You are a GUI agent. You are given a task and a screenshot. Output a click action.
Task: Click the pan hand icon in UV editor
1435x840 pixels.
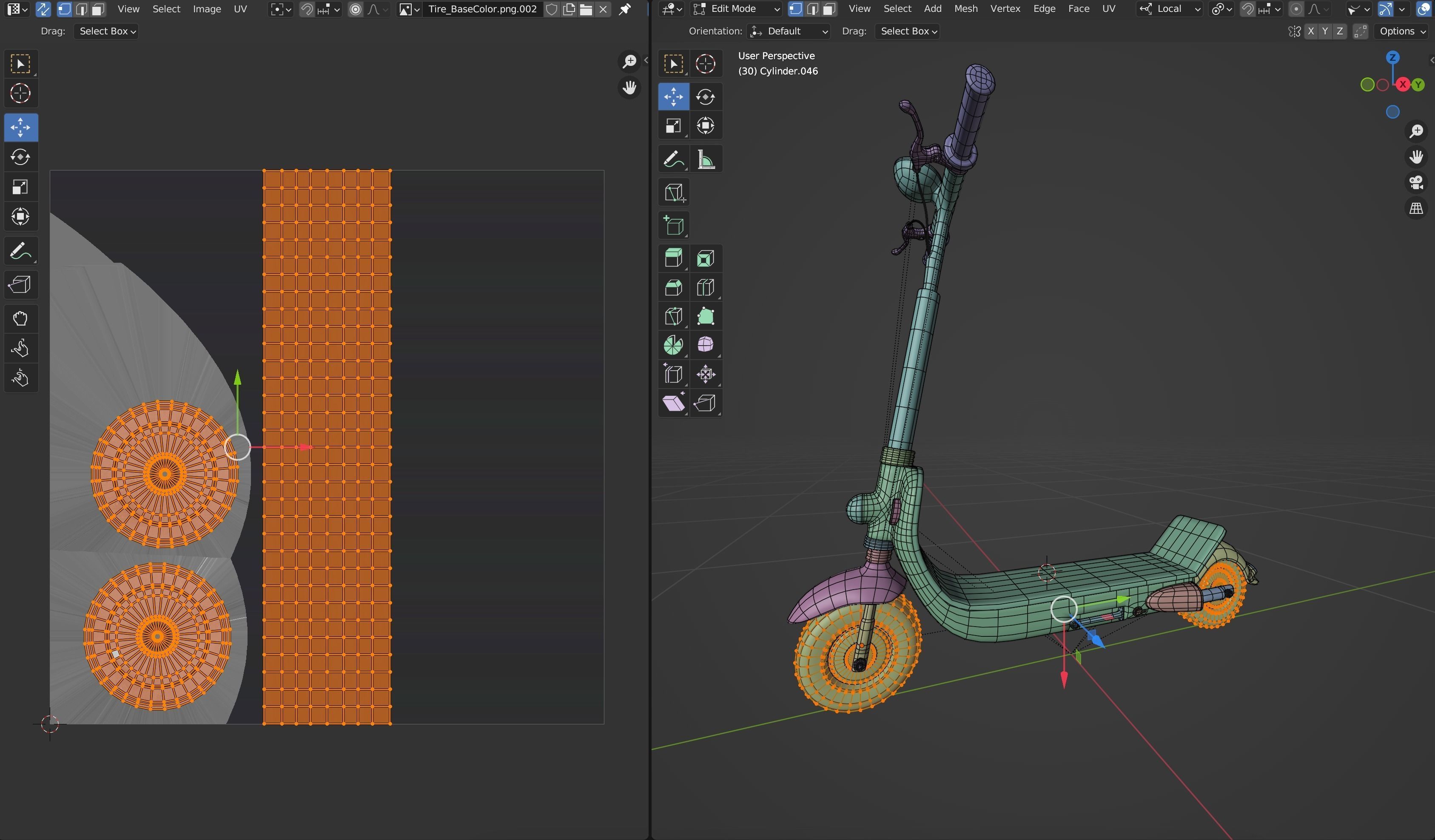point(629,88)
